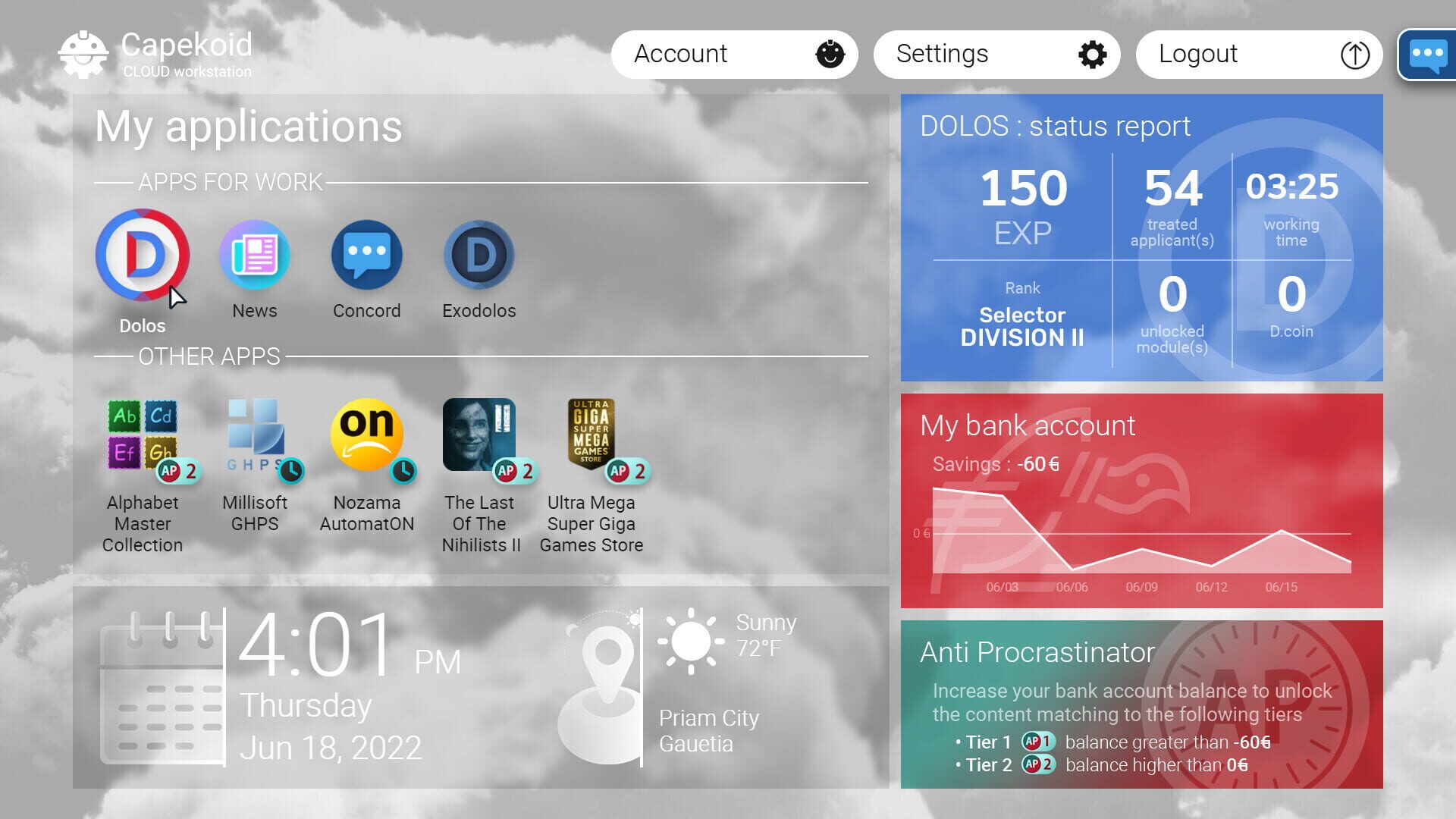The image size is (1456, 819).
Task: Click the Priam City location pin
Action: pos(604,666)
